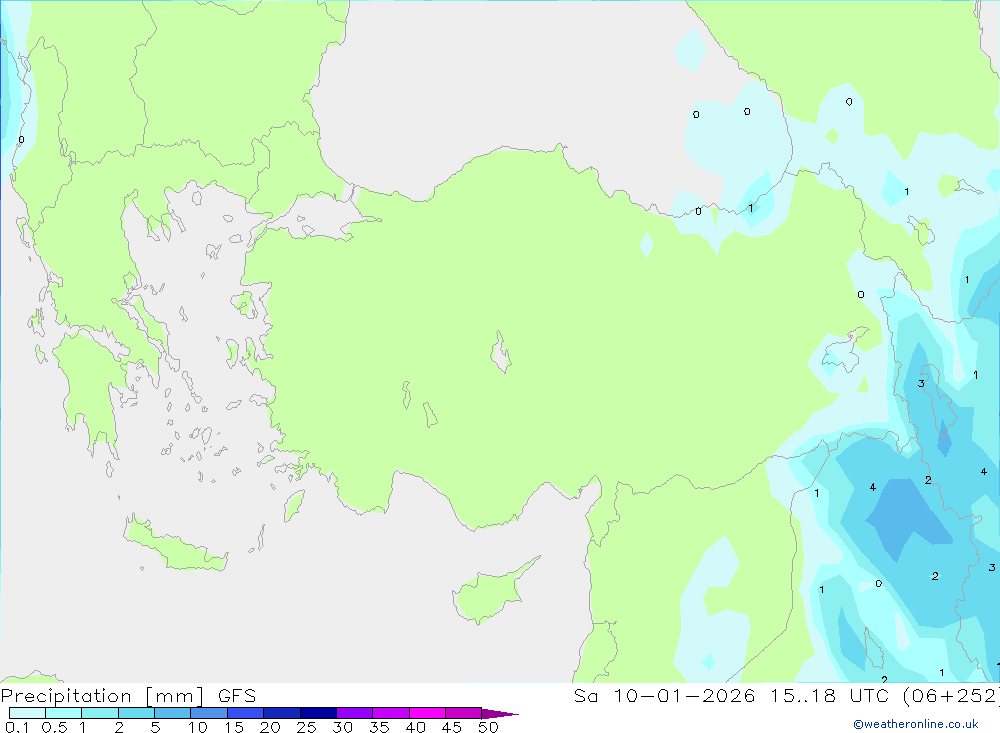Select the 35–40 mm violet legend swatch
The image size is (1000, 733).
coord(391,713)
